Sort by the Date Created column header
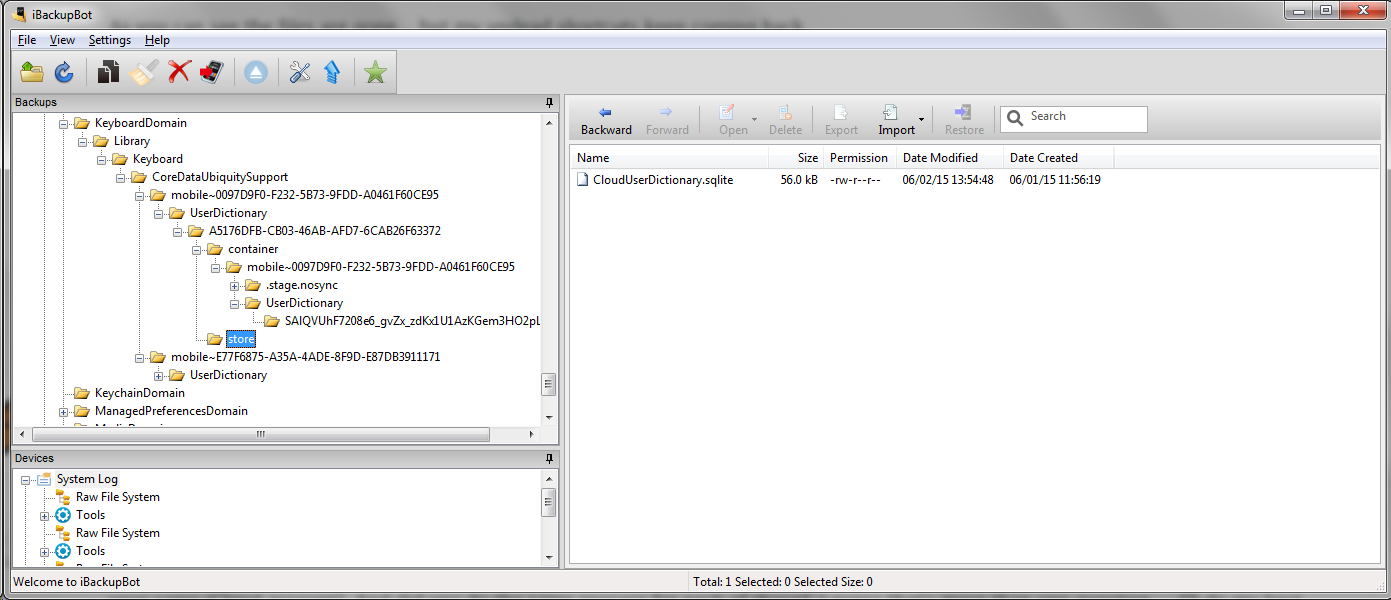Image resolution: width=1391 pixels, height=600 pixels. click(x=1058, y=158)
